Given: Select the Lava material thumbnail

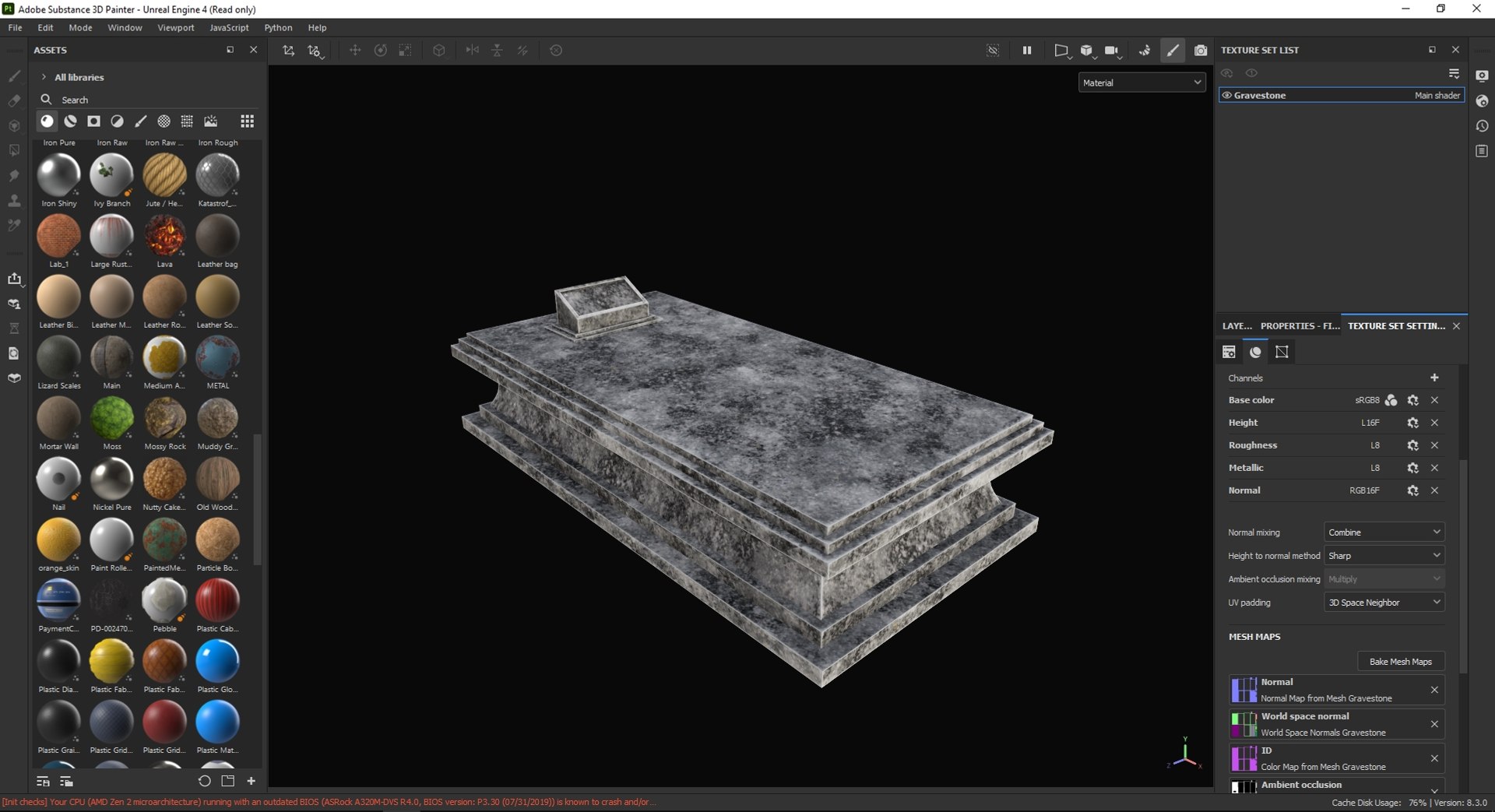Looking at the screenshot, I should 165,236.
